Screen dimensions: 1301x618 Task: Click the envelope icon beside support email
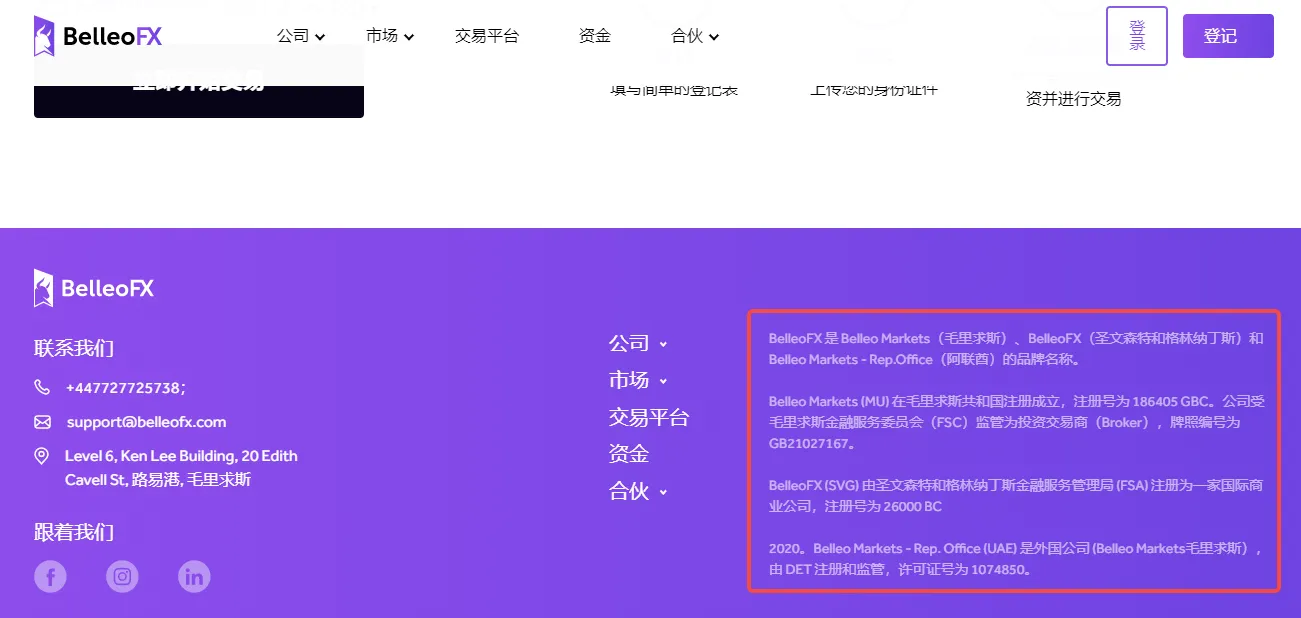(42, 421)
